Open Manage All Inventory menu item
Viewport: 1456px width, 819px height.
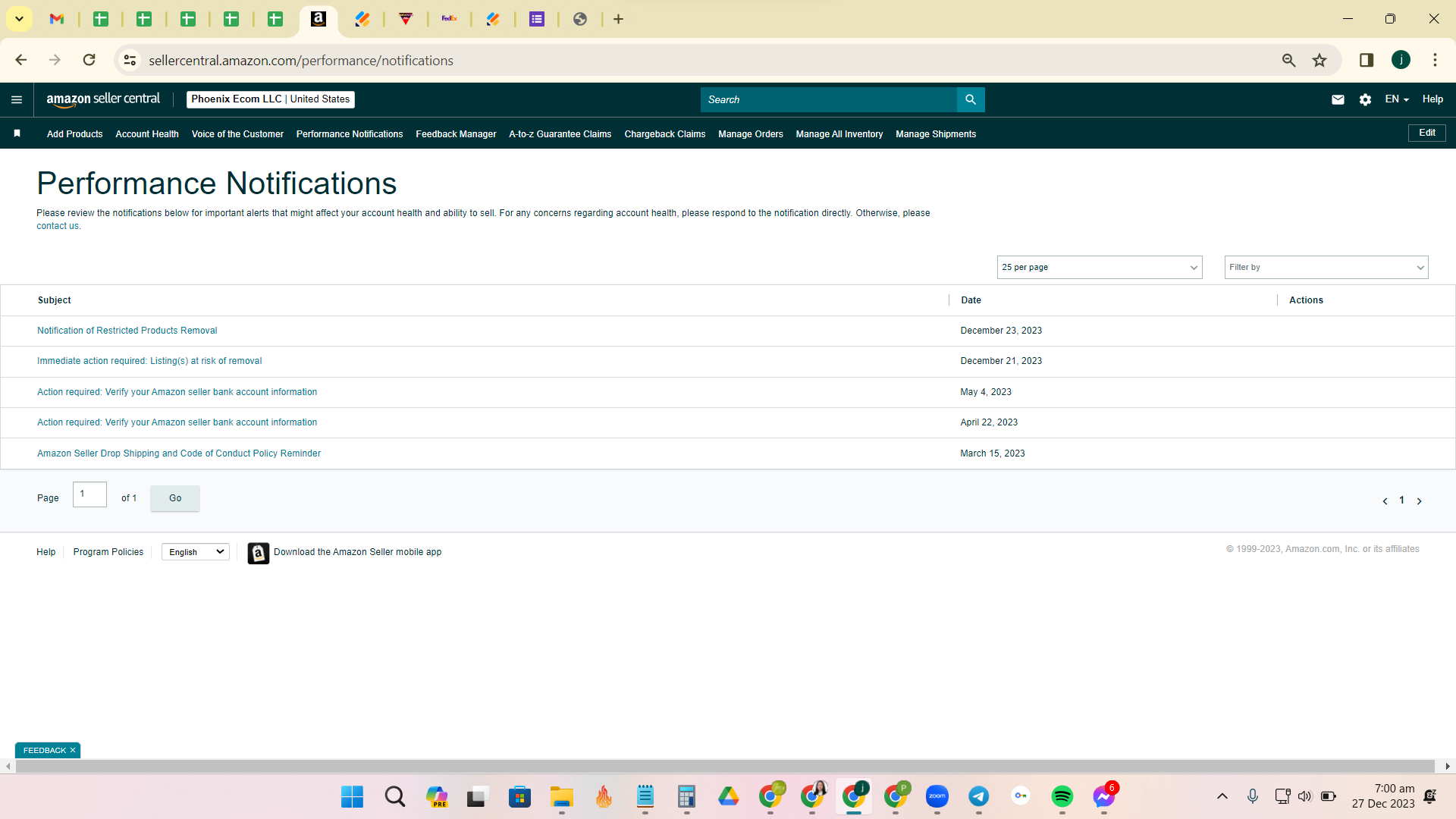[839, 134]
